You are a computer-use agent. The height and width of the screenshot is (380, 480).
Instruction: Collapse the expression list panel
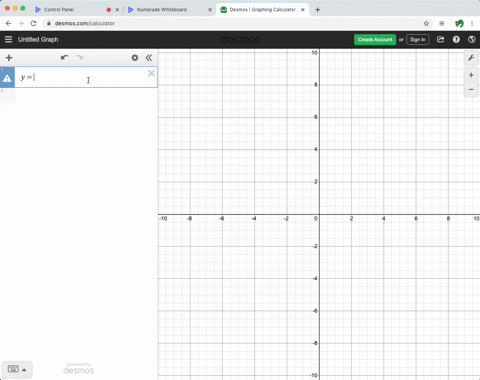(x=149, y=58)
